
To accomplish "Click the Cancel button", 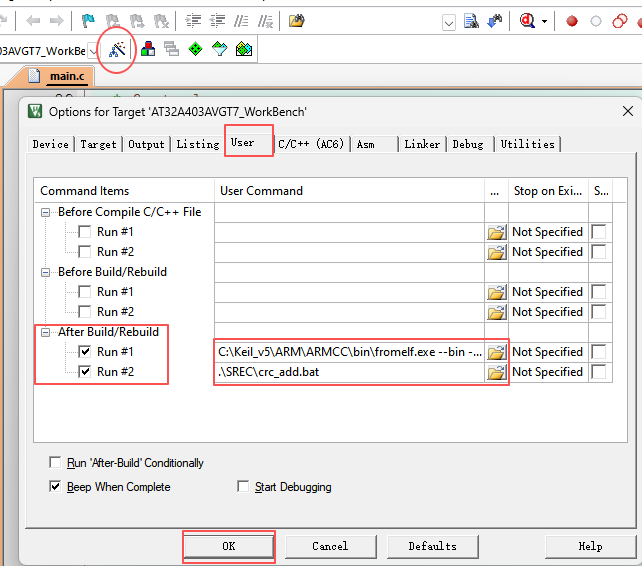I will tap(330, 546).
